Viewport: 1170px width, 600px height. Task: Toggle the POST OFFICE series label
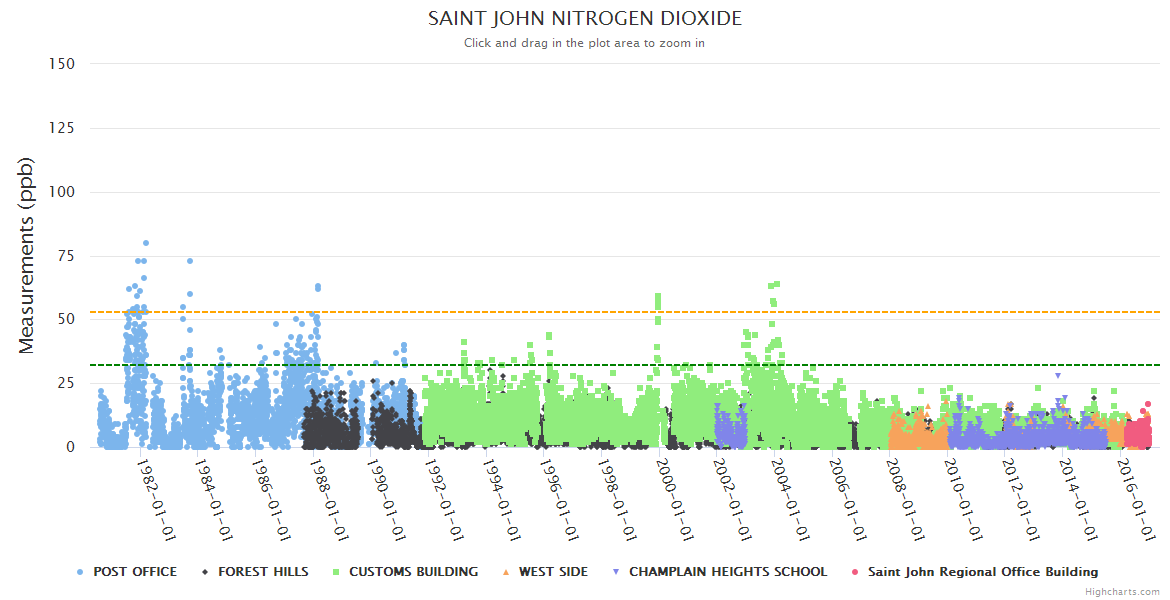click(x=135, y=572)
